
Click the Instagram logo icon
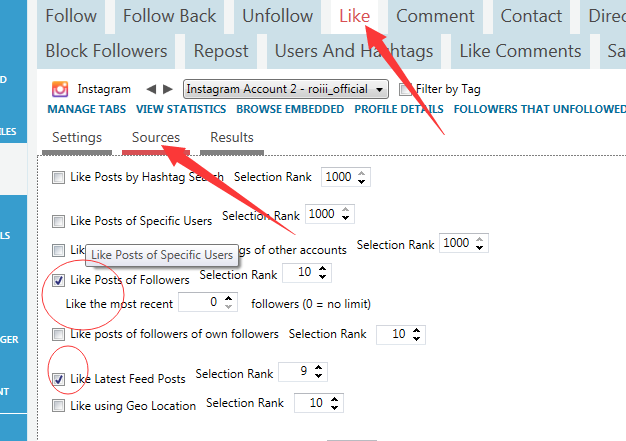click(60, 89)
